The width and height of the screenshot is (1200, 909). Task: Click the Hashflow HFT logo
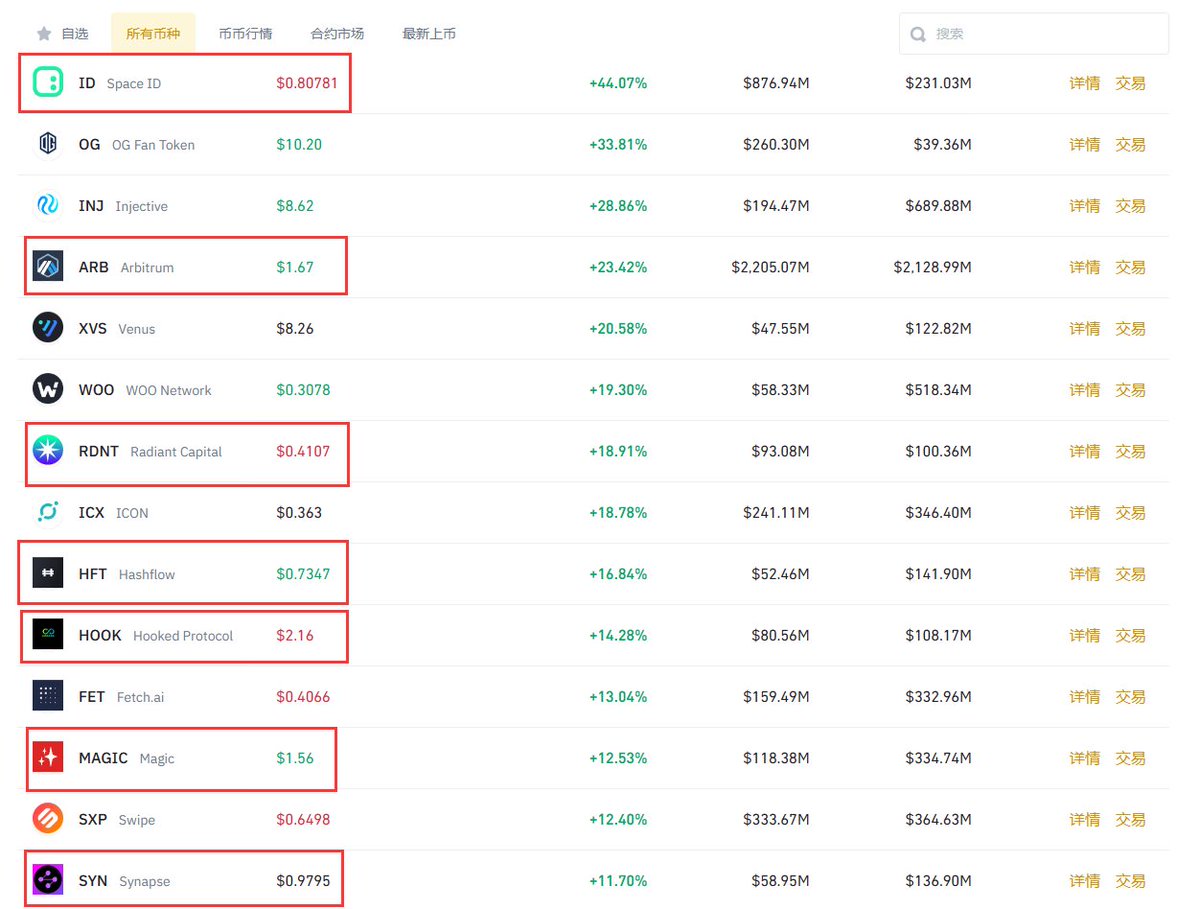48,574
